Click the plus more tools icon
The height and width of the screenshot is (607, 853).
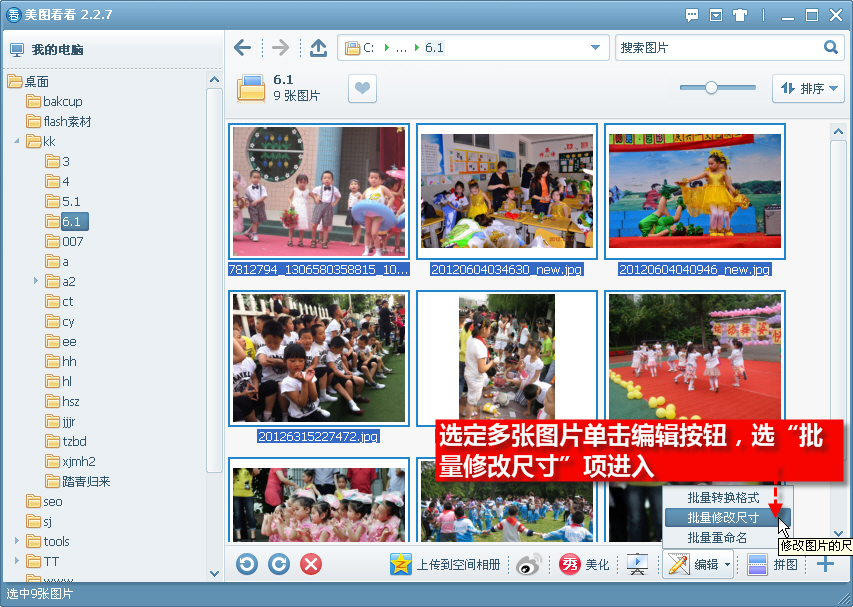coord(825,564)
